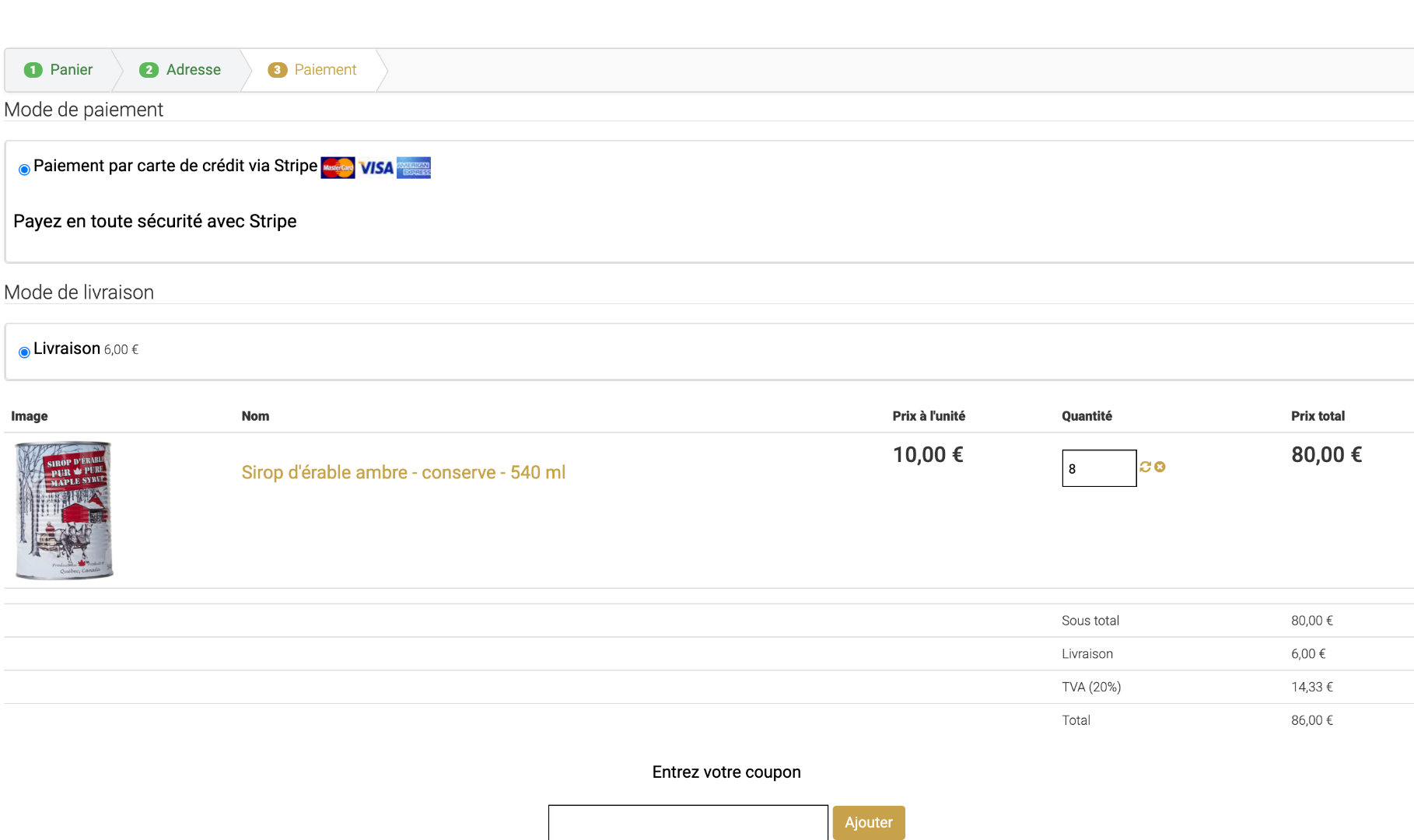The width and height of the screenshot is (1414, 840).
Task: Select the Livraison 6,00 € shipping radio button
Action: coord(24,352)
